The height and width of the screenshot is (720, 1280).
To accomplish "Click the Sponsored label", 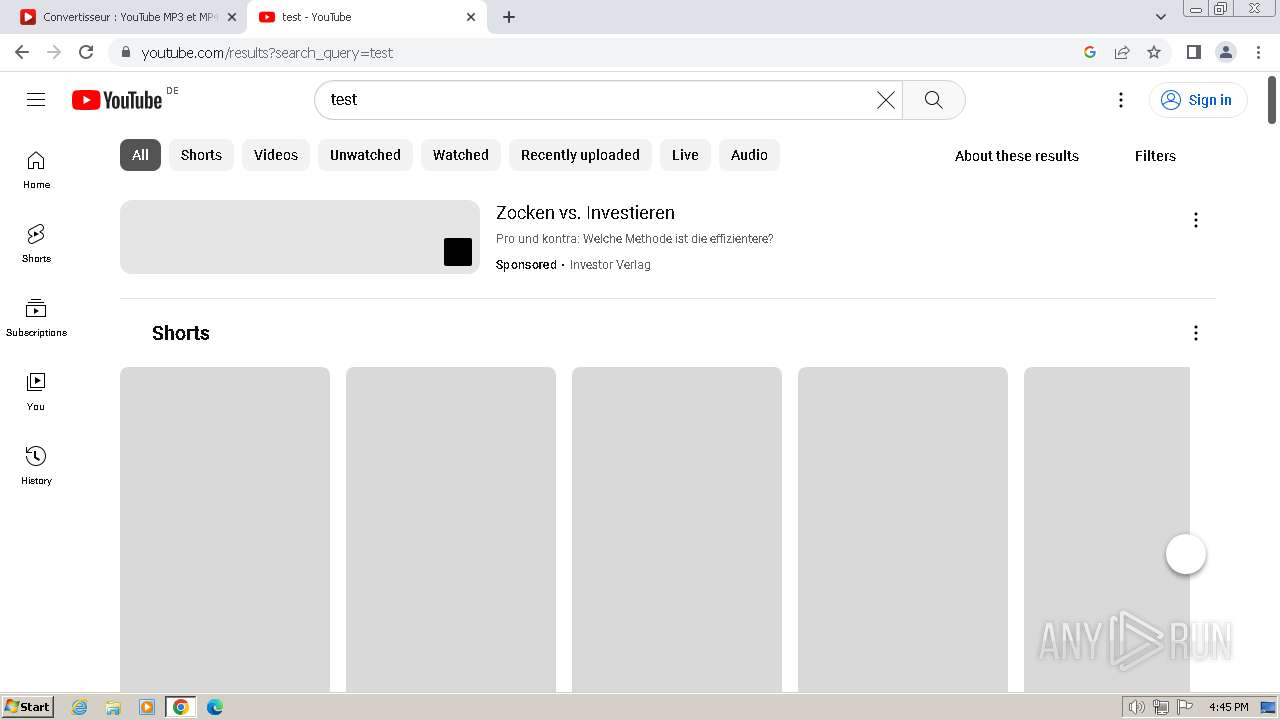I will coord(526,265).
